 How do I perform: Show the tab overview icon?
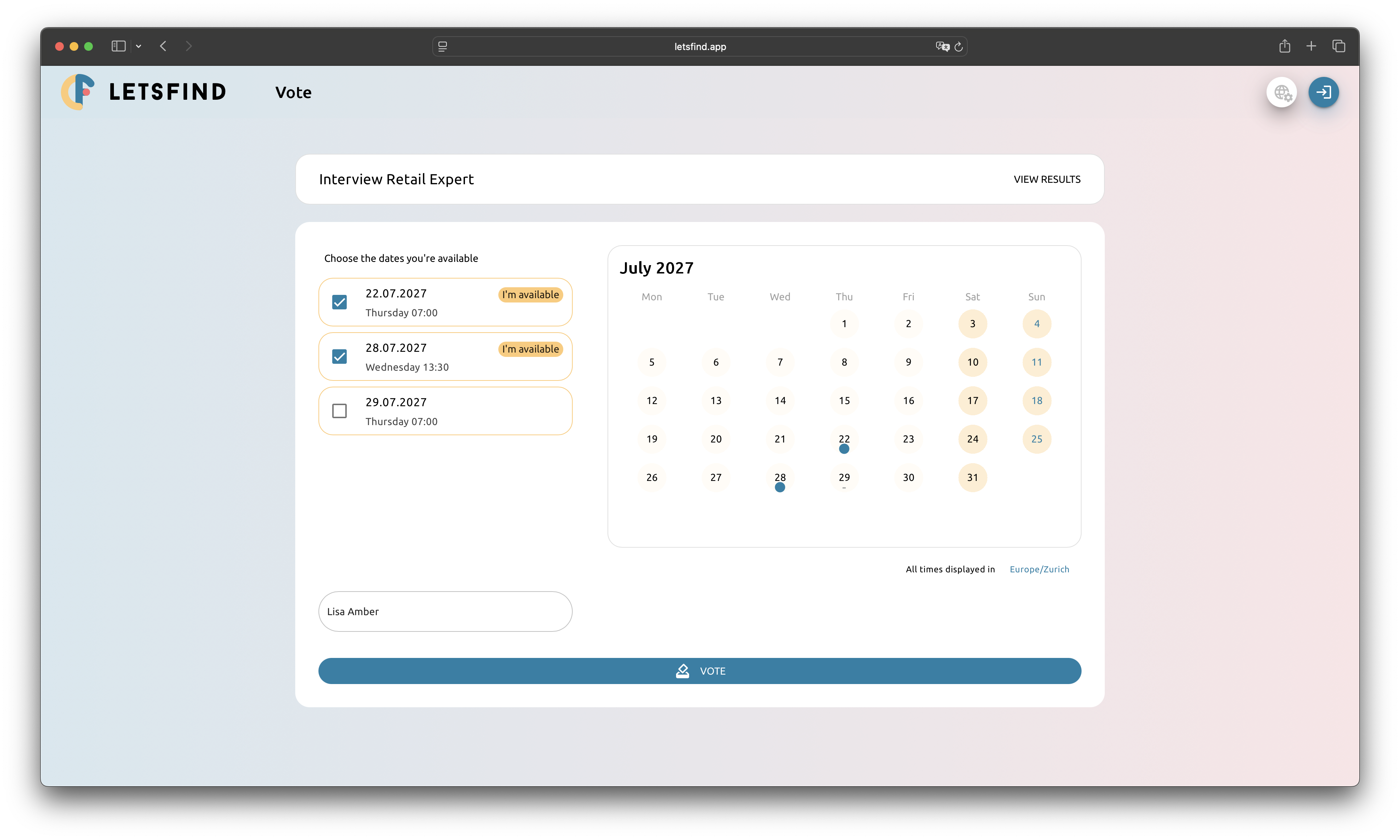(1338, 46)
